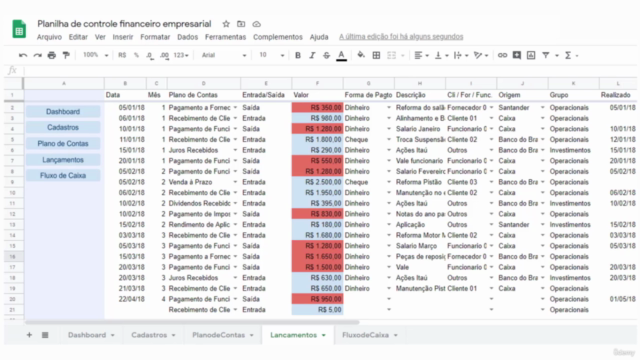Open the Formatar menu
This screenshot has height=360, width=640.
(155, 37)
